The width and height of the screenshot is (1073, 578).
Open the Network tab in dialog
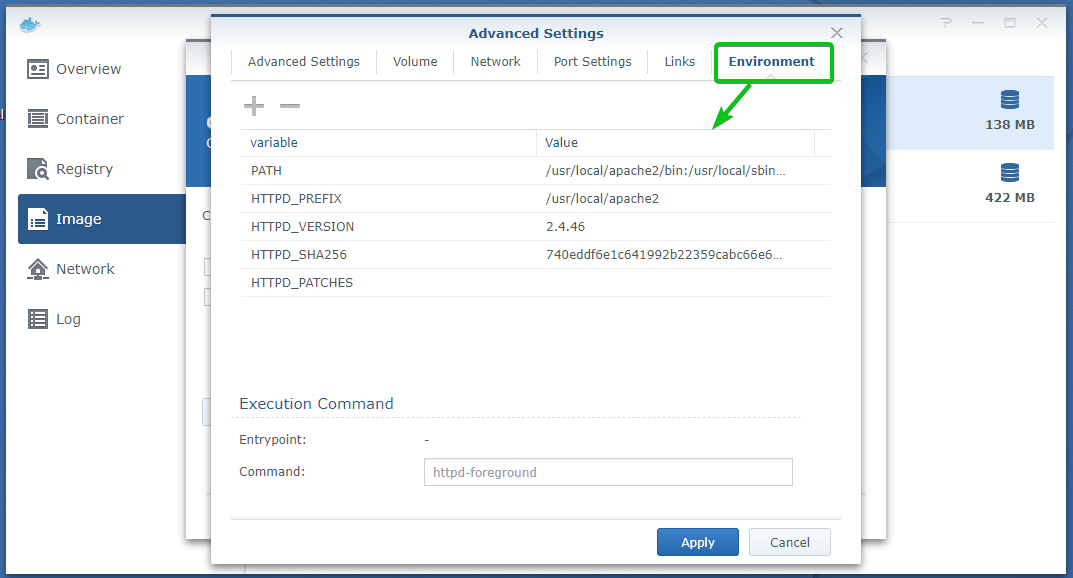coord(495,62)
